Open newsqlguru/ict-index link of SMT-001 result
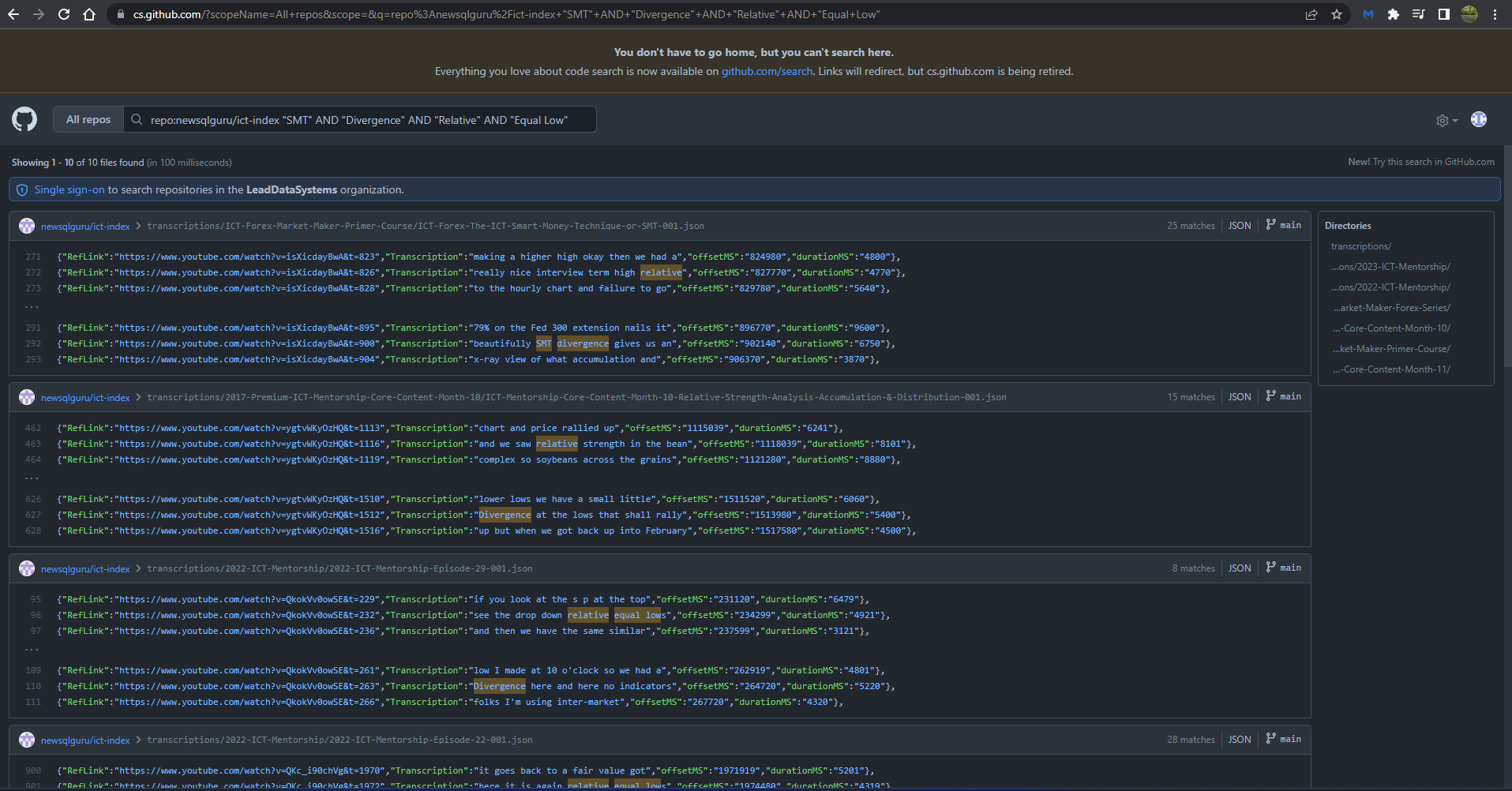1512x791 pixels. pos(85,226)
